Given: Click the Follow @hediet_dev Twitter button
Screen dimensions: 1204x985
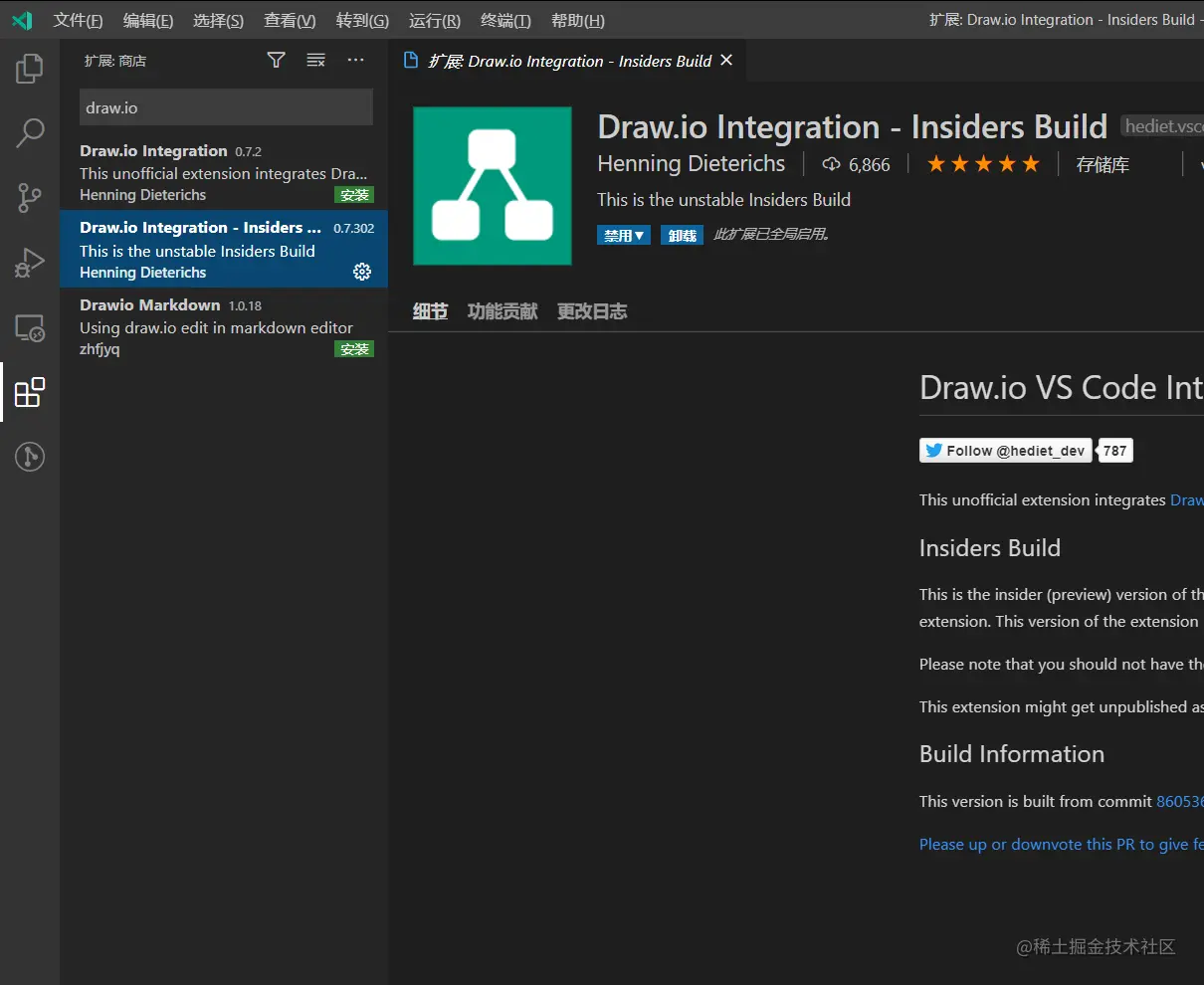Looking at the screenshot, I should [x=1005, y=451].
